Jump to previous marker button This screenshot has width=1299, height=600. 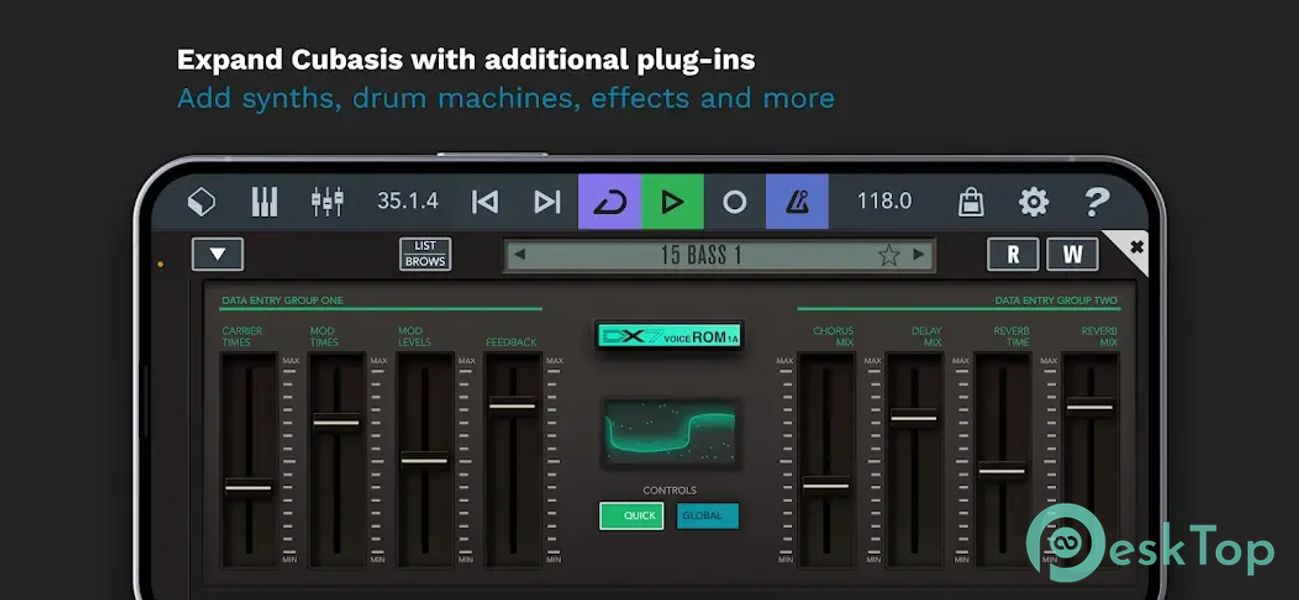485,202
